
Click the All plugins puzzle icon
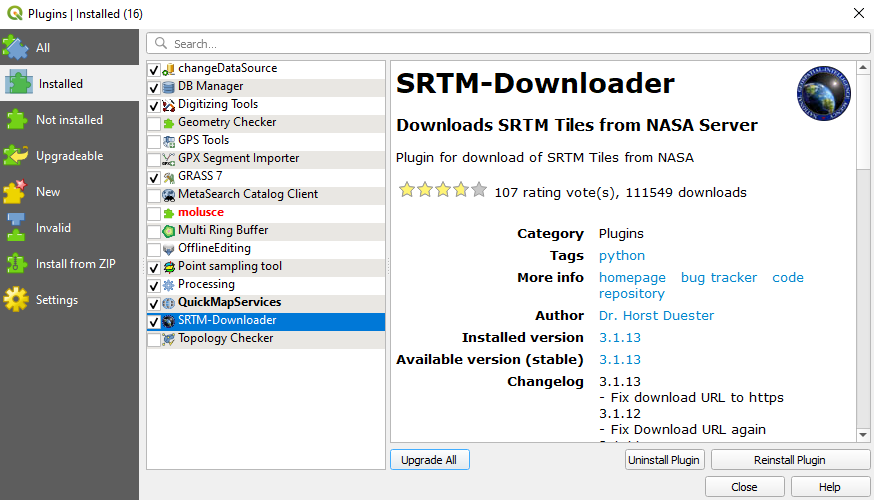(x=16, y=48)
